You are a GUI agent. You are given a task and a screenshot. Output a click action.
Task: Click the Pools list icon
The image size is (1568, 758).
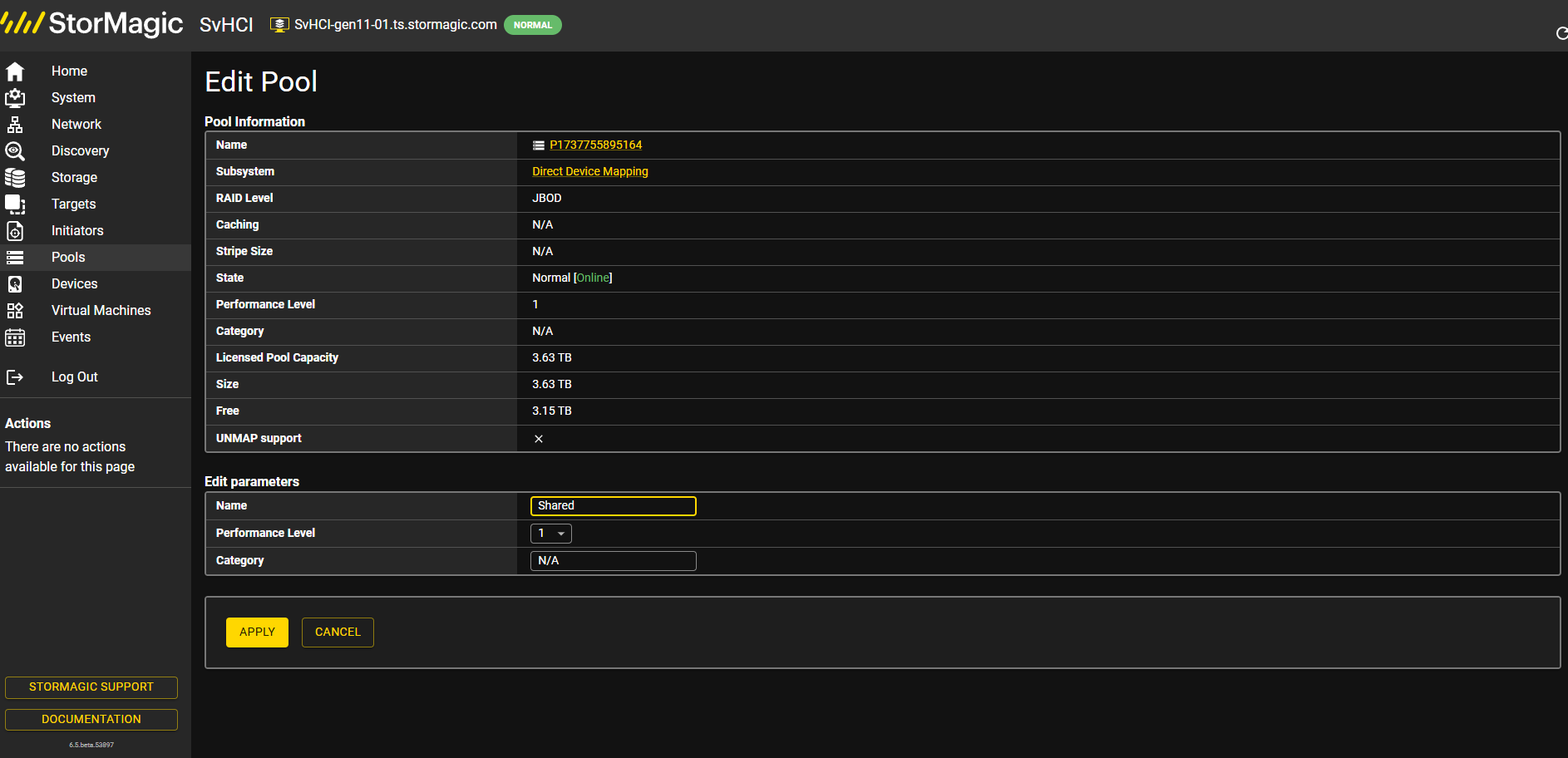15,258
